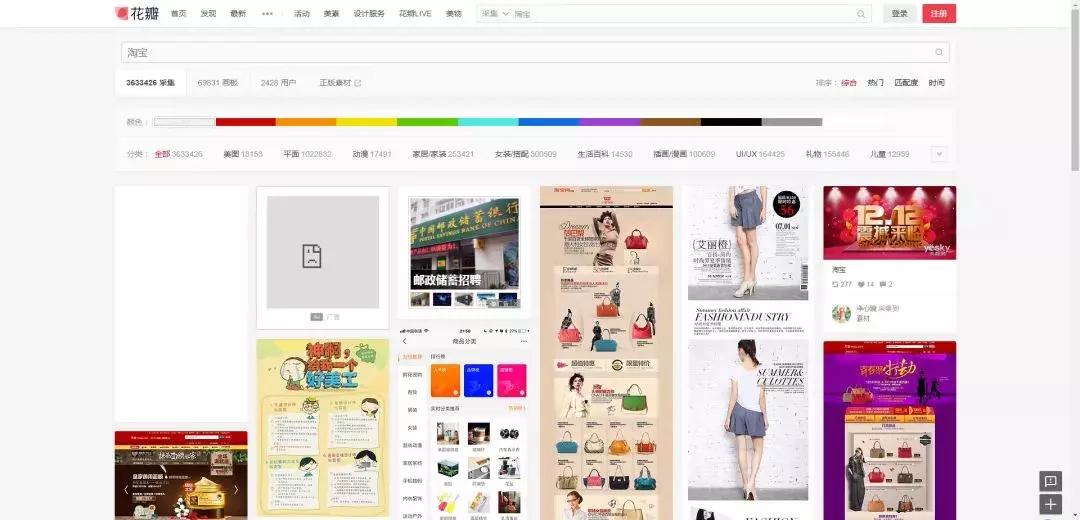The image size is (1080, 520).
Task: Click the 登录 login button
Action: (900, 14)
